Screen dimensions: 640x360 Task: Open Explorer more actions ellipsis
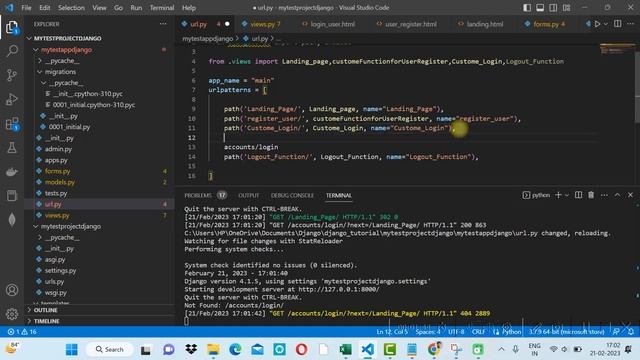(x=163, y=24)
